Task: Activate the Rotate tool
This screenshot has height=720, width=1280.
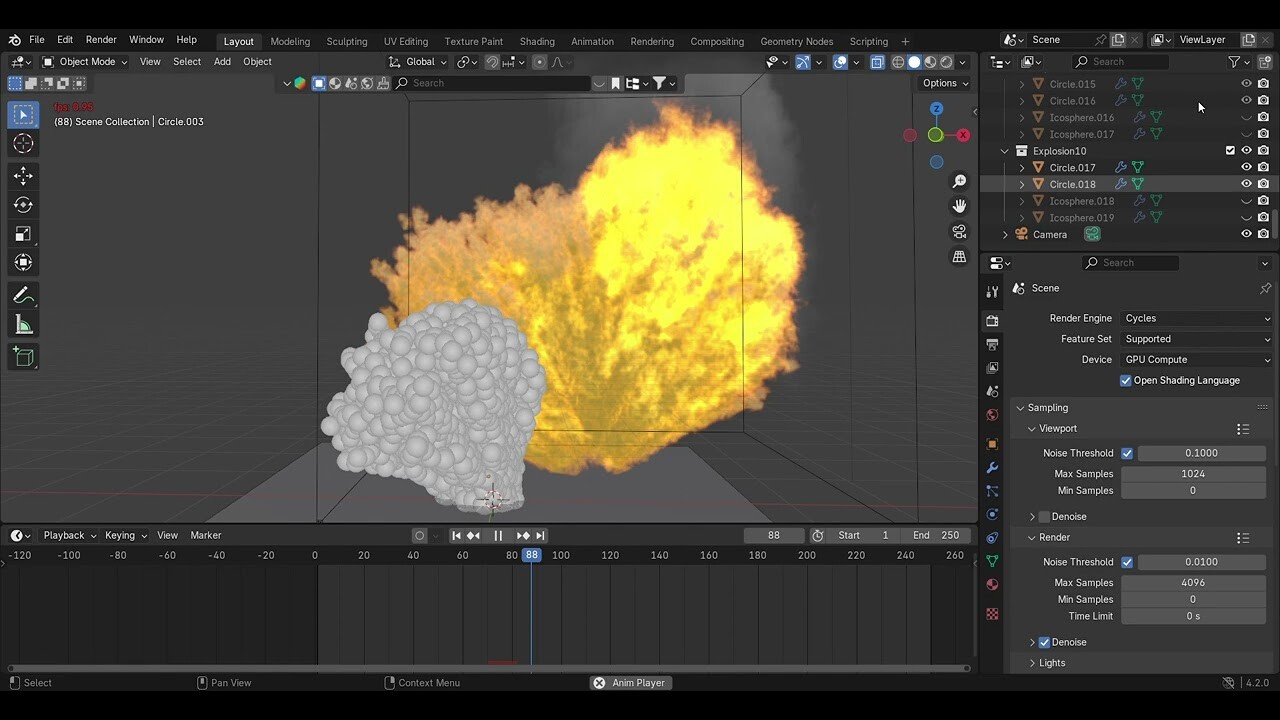Action: 23,204
